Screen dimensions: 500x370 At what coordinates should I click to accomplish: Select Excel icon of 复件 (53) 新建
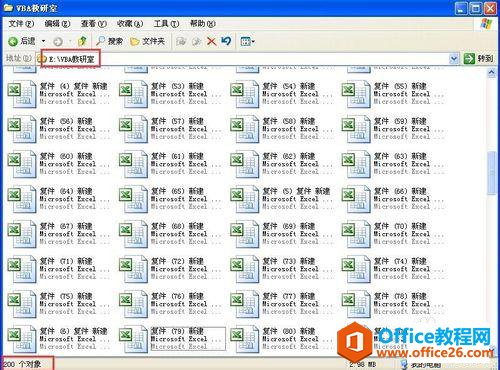coord(133,94)
